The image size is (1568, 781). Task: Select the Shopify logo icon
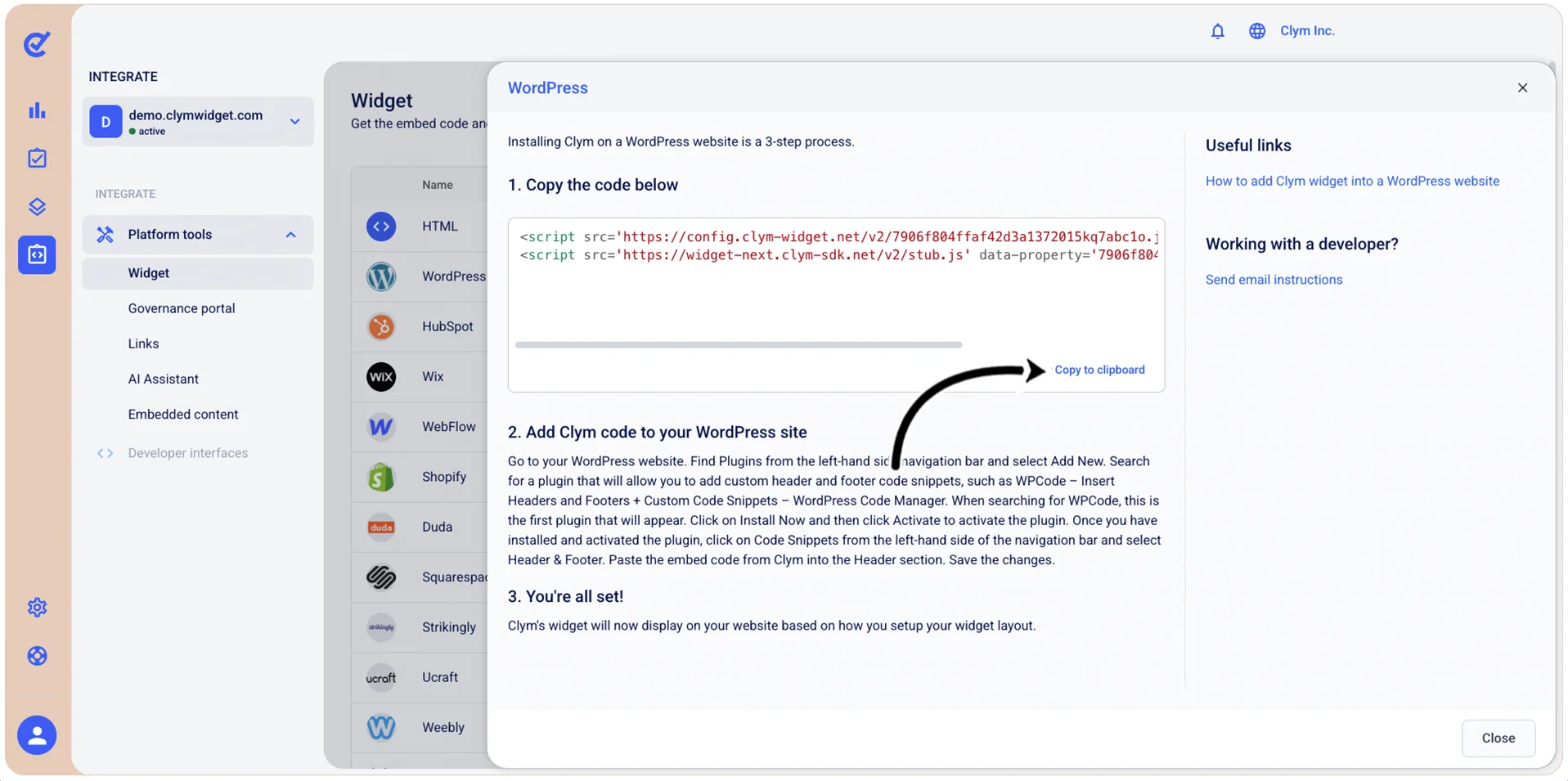pos(380,477)
